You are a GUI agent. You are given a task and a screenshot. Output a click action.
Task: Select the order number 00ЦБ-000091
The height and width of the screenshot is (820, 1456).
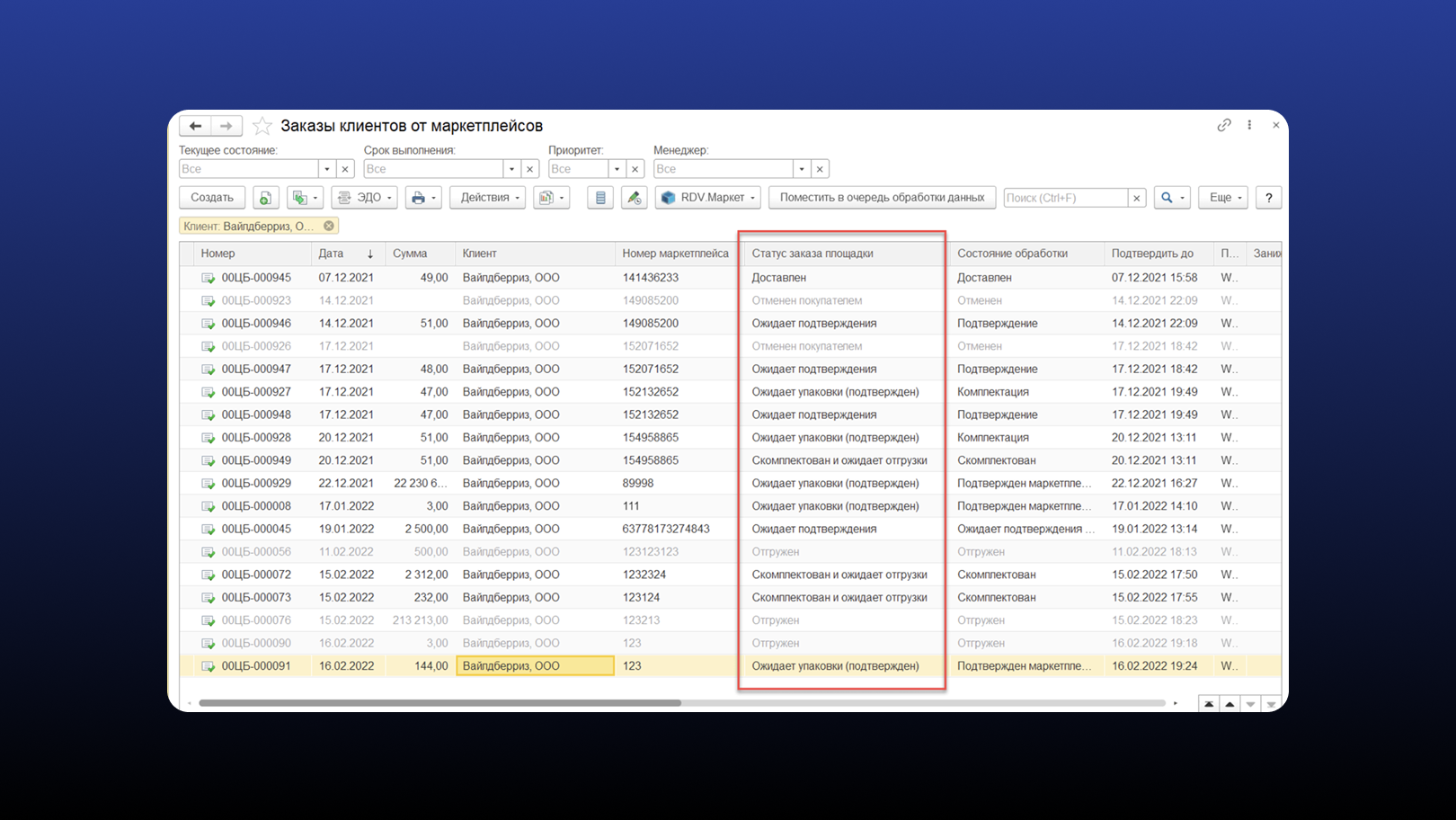pos(256,666)
